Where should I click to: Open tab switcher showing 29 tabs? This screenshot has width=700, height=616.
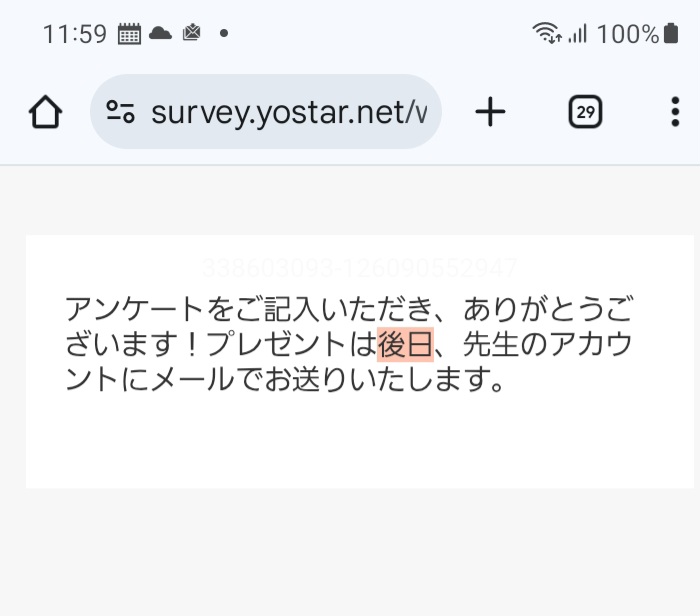coord(585,112)
